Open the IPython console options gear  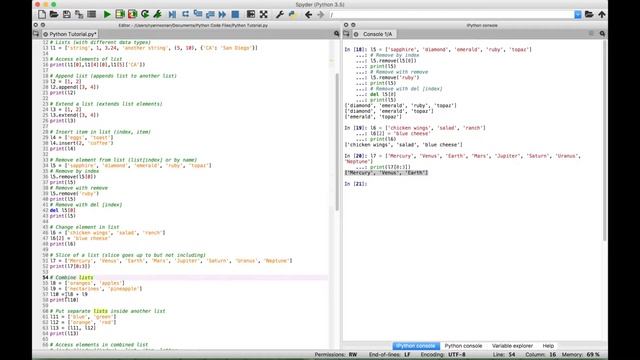point(602,34)
